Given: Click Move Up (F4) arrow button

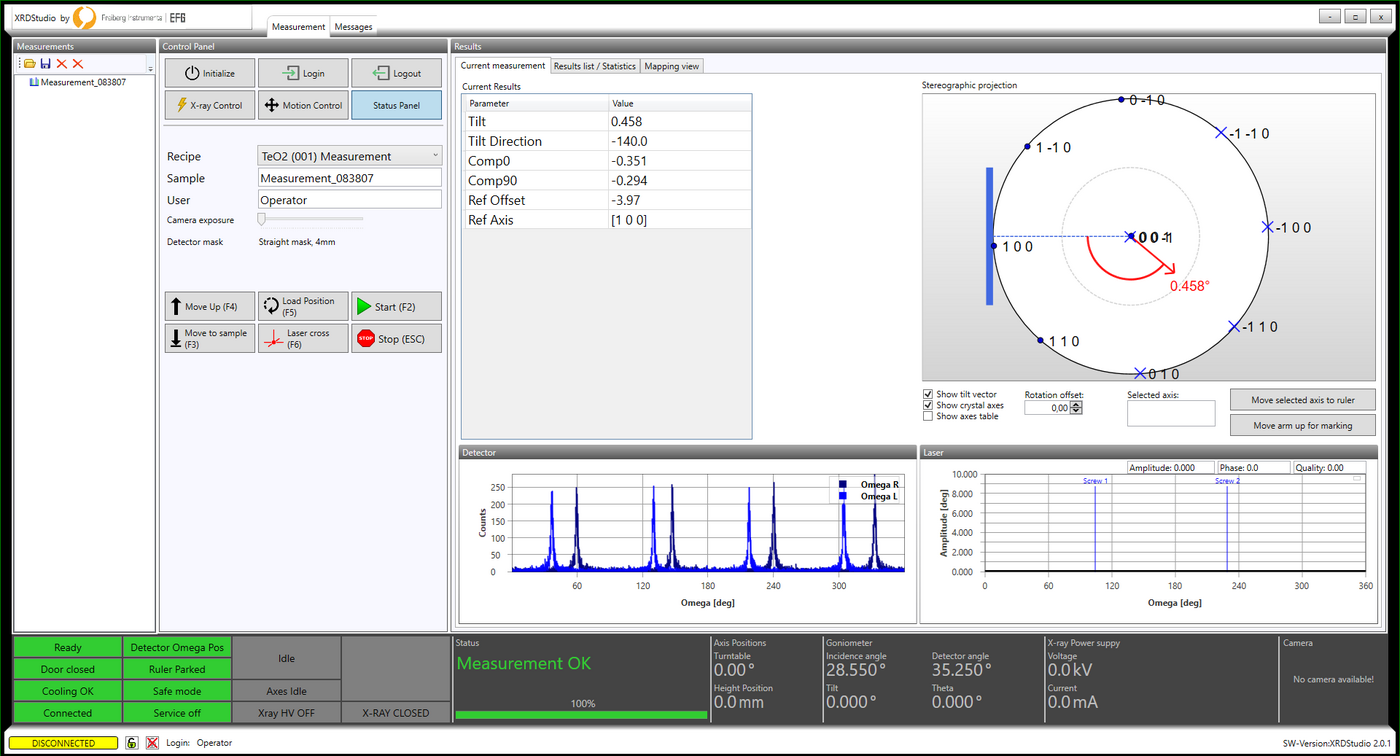Looking at the screenshot, I should tap(210, 306).
